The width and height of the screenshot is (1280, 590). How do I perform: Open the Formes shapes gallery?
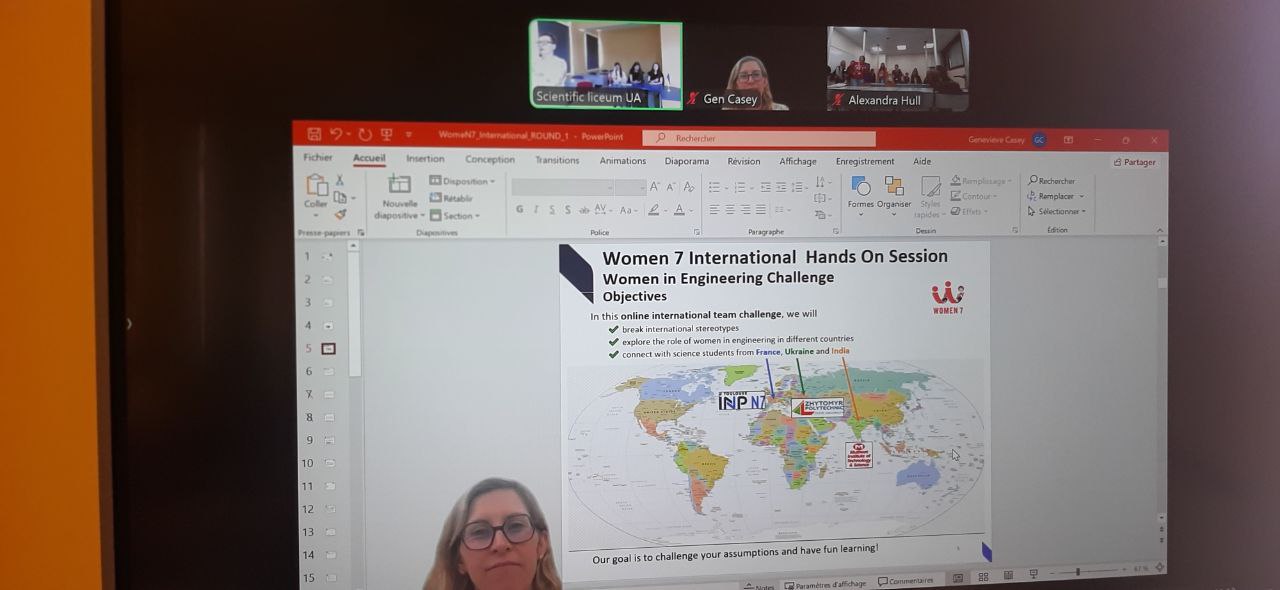861,193
